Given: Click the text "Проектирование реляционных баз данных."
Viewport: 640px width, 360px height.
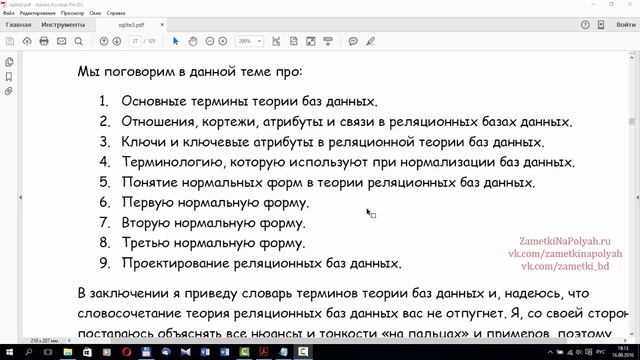Looking at the screenshot, I should (x=262, y=263).
